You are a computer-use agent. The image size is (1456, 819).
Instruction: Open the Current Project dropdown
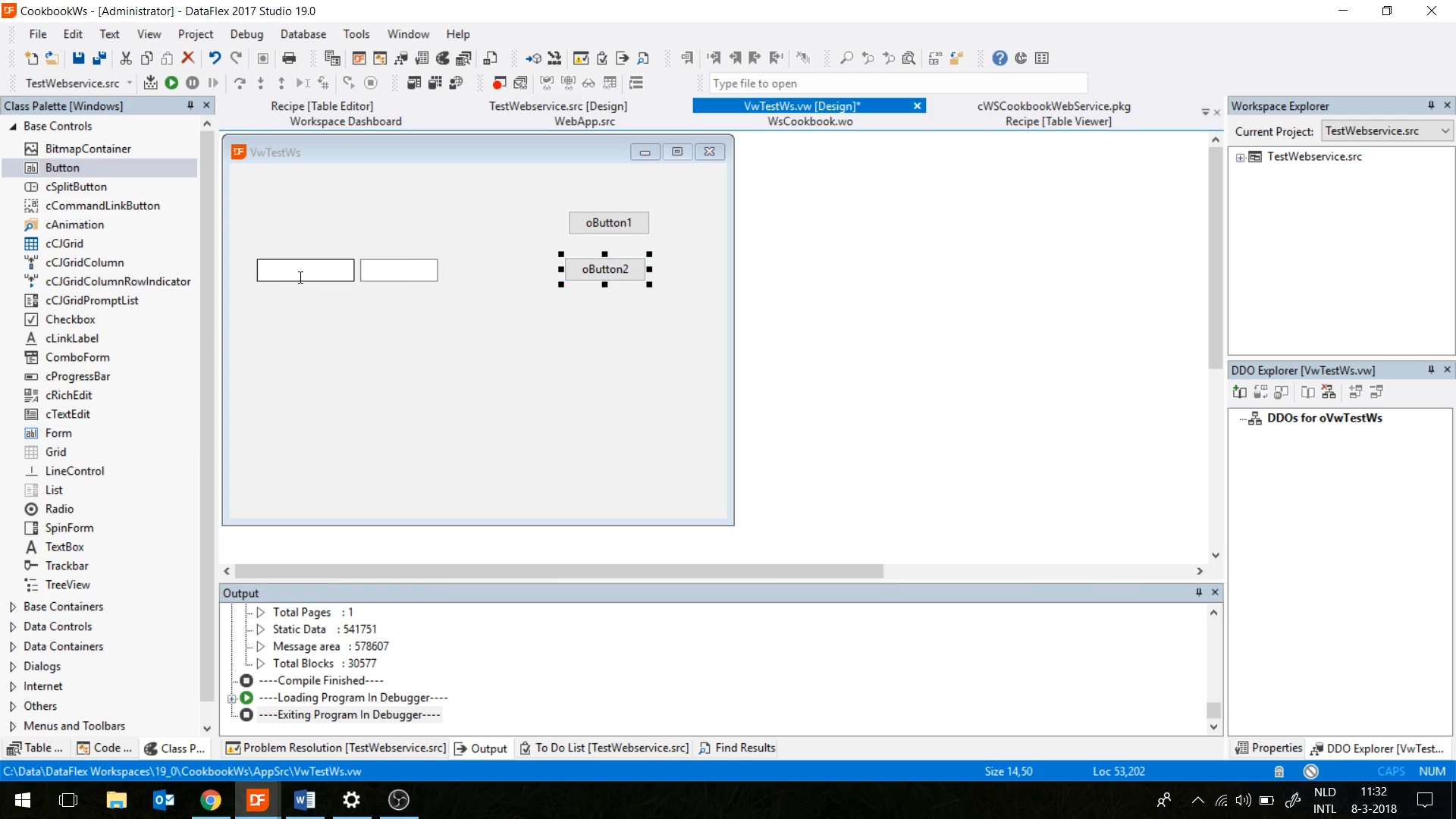pyautogui.click(x=1445, y=131)
